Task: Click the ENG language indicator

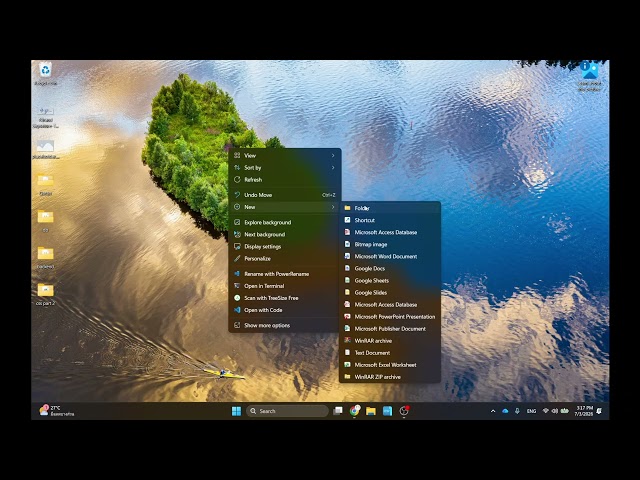Action: pyautogui.click(x=531, y=411)
